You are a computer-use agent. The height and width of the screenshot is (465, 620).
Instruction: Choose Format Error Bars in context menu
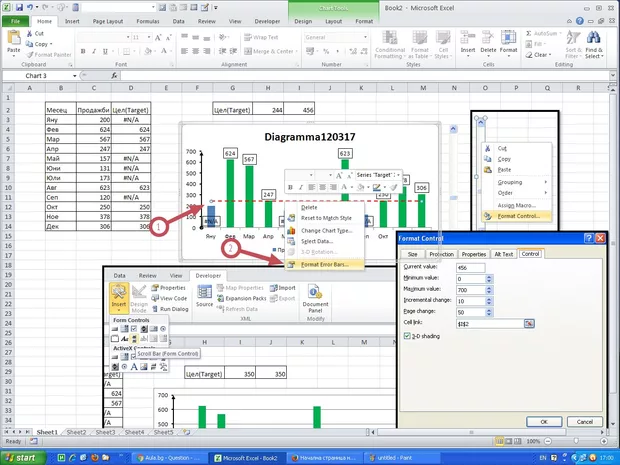(324, 265)
